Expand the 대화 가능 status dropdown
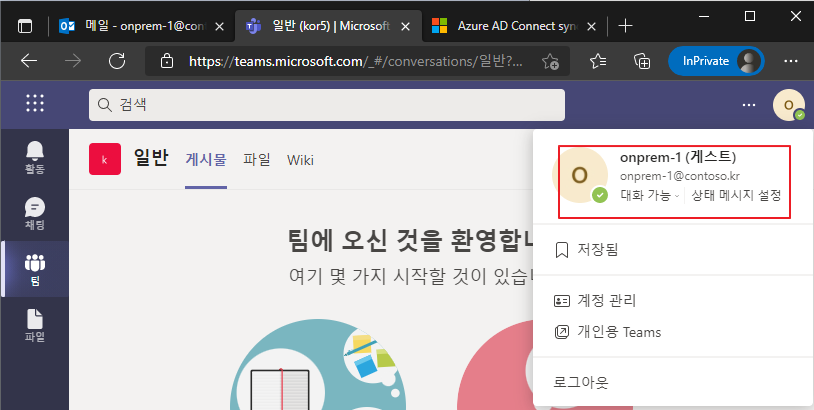The image size is (814, 410). point(650,196)
